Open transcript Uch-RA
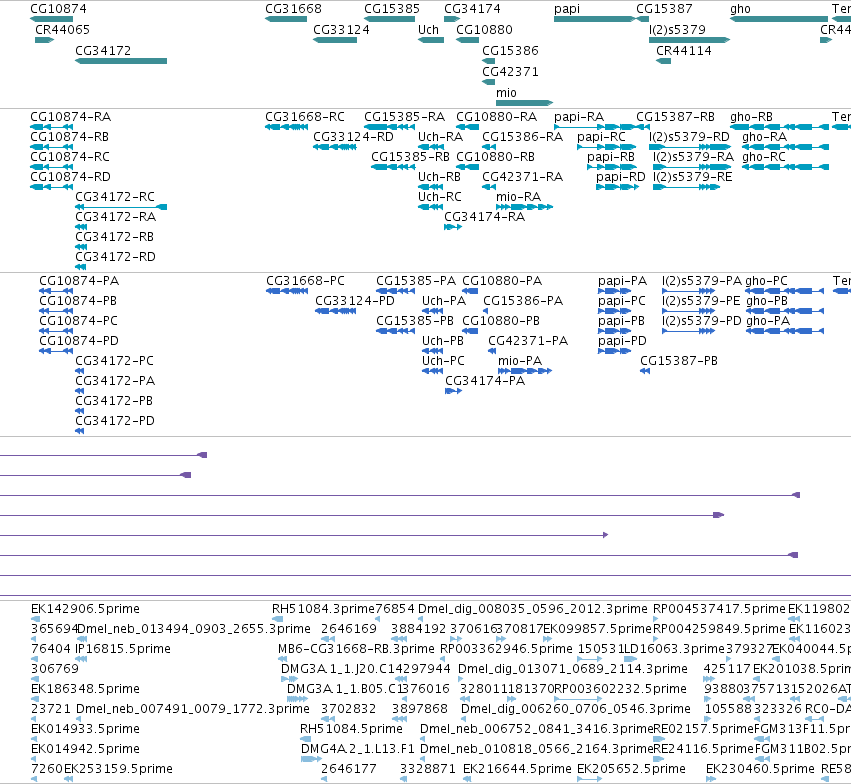 tap(440, 137)
